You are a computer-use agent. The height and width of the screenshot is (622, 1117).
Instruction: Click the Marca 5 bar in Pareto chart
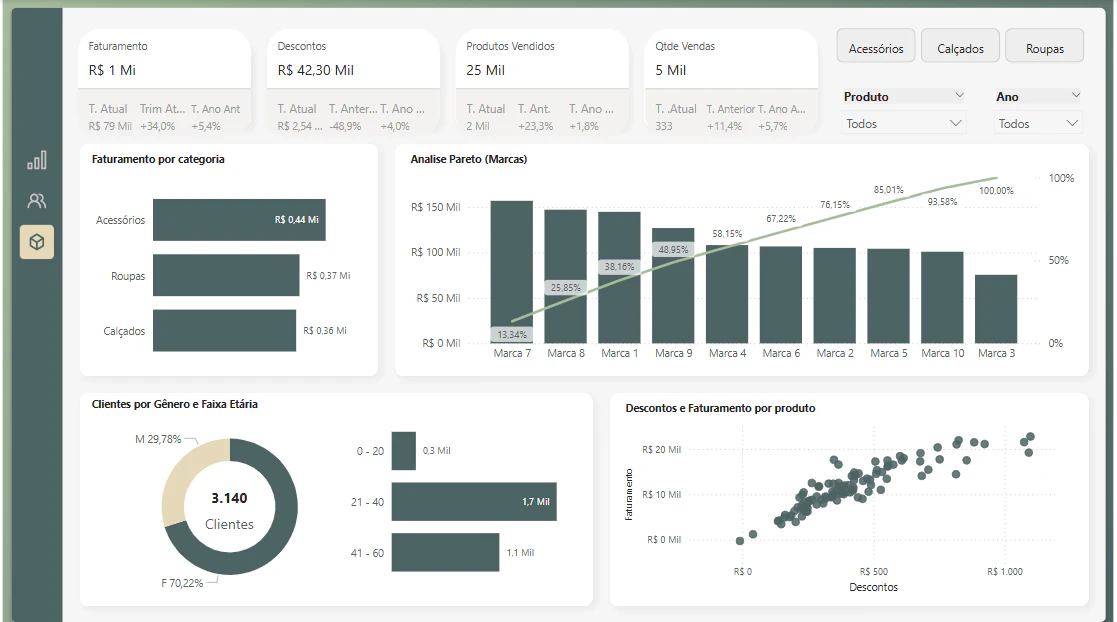click(888, 296)
